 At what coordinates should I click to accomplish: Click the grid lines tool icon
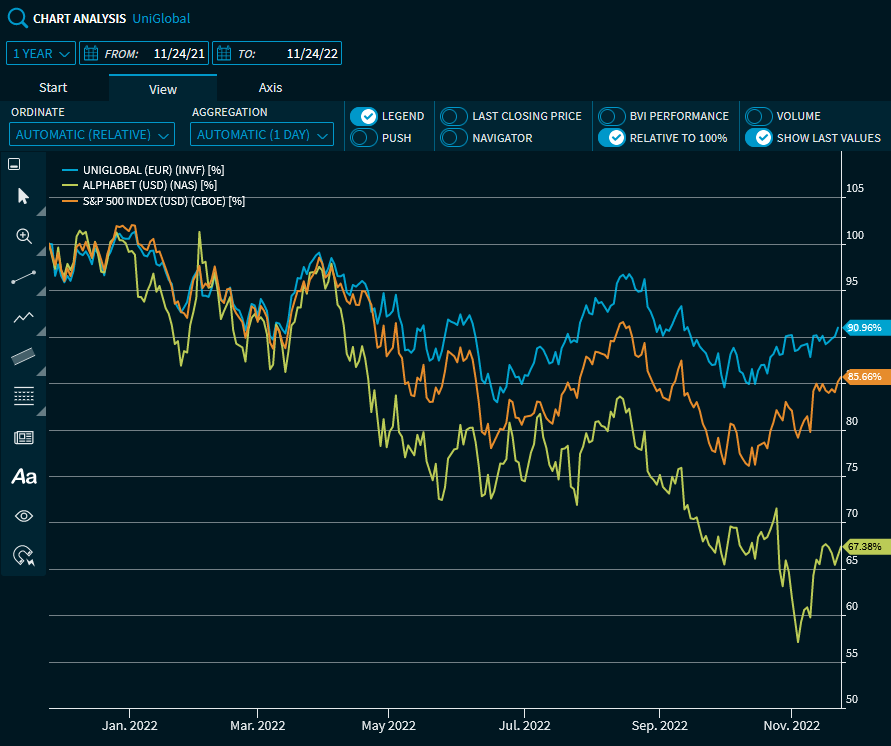[24, 396]
